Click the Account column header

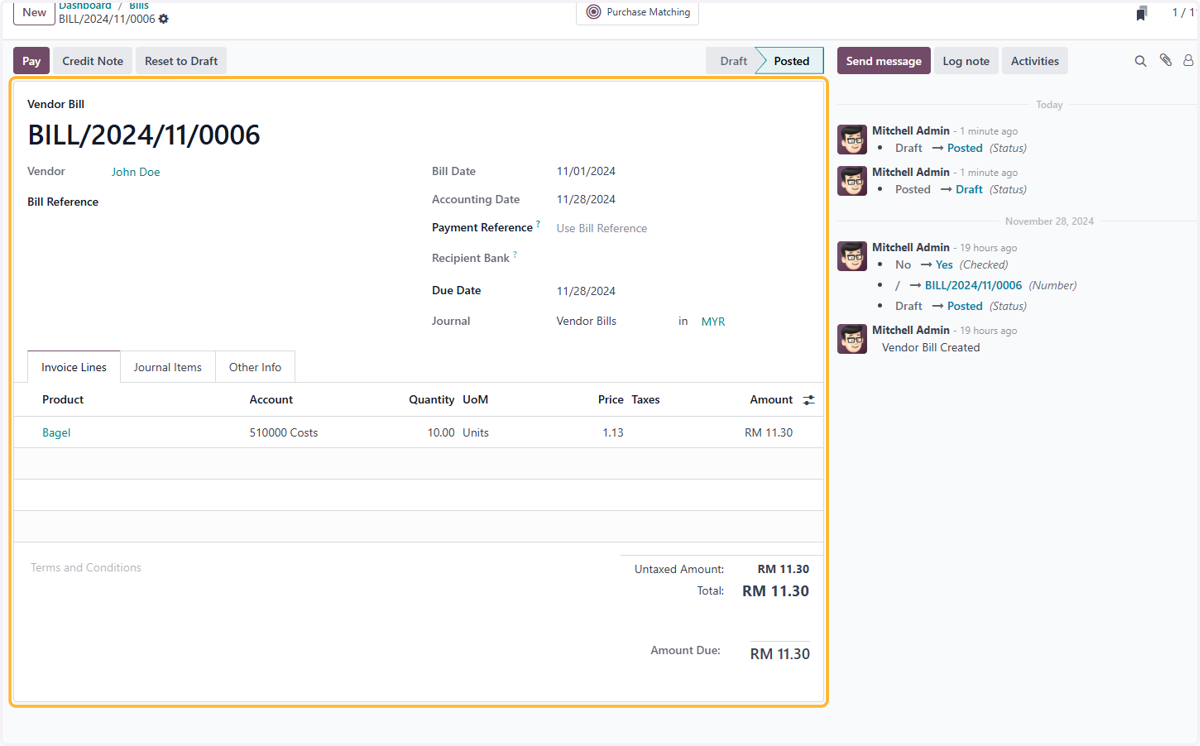[x=271, y=399]
